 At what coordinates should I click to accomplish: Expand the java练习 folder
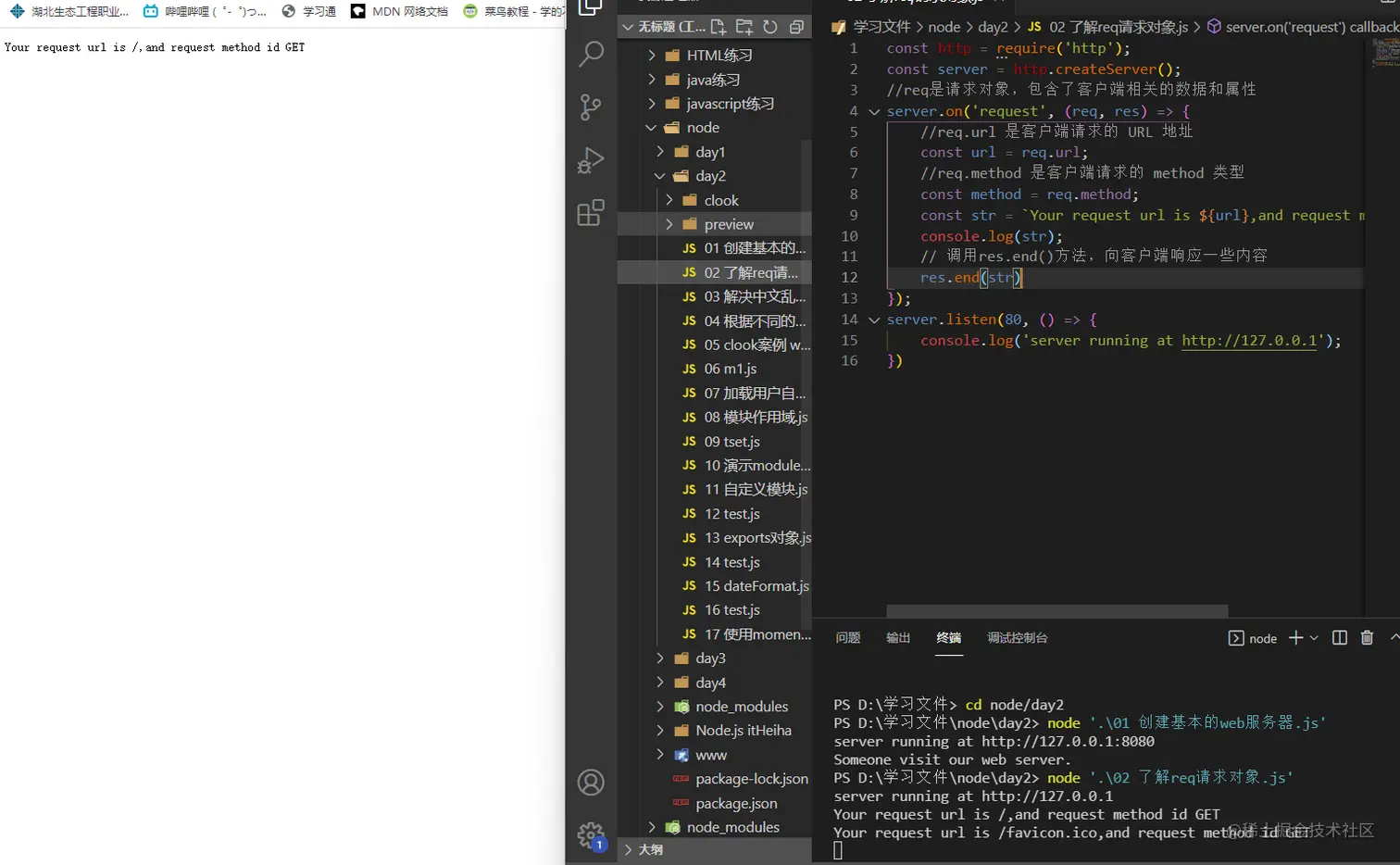(x=652, y=80)
